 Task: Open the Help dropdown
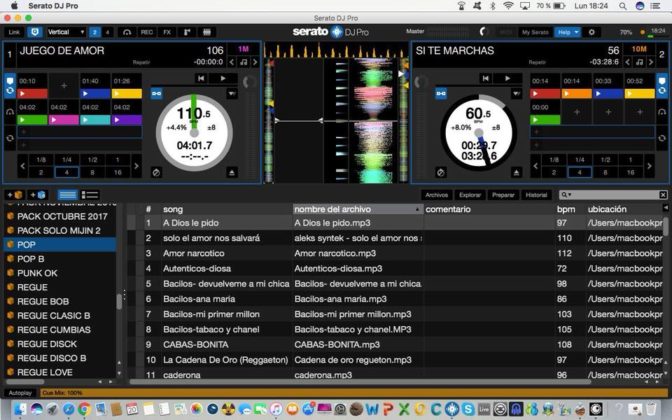(x=567, y=32)
